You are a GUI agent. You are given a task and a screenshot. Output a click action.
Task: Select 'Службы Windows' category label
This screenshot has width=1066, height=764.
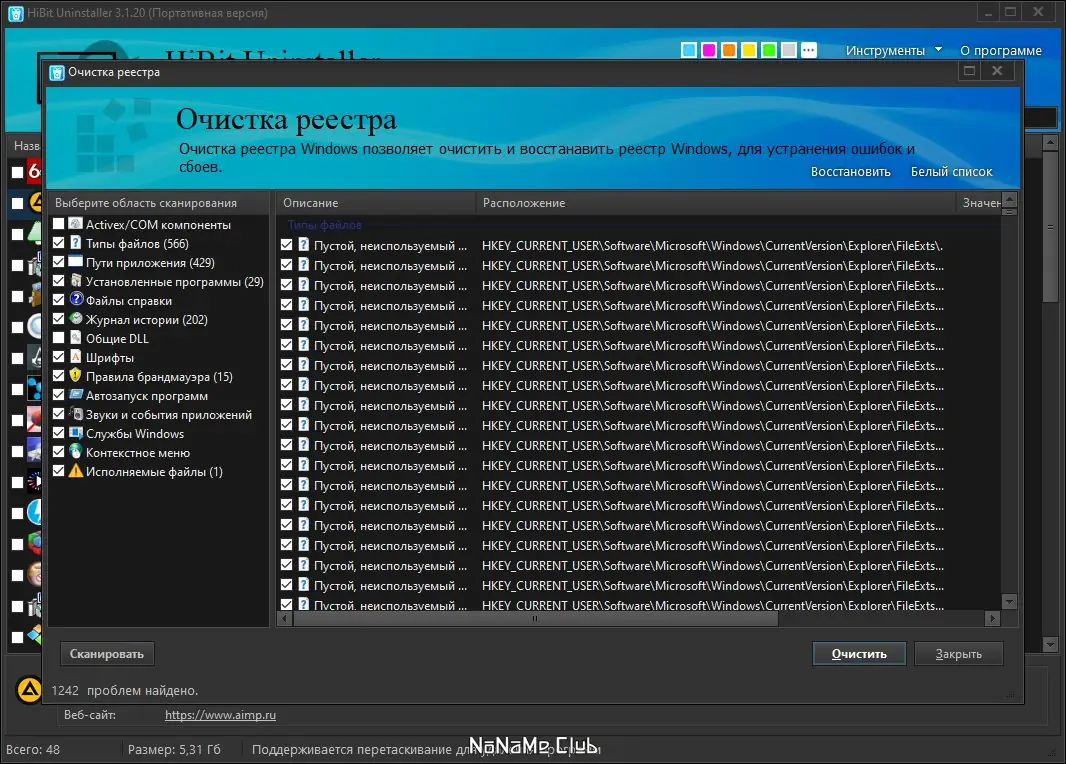[135, 434]
